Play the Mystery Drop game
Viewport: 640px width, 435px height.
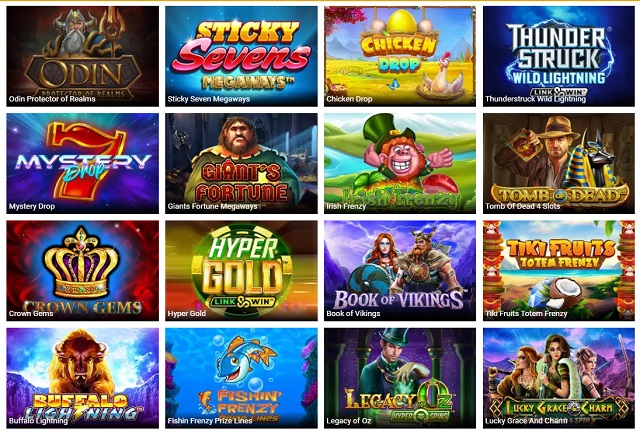click(x=82, y=163)
